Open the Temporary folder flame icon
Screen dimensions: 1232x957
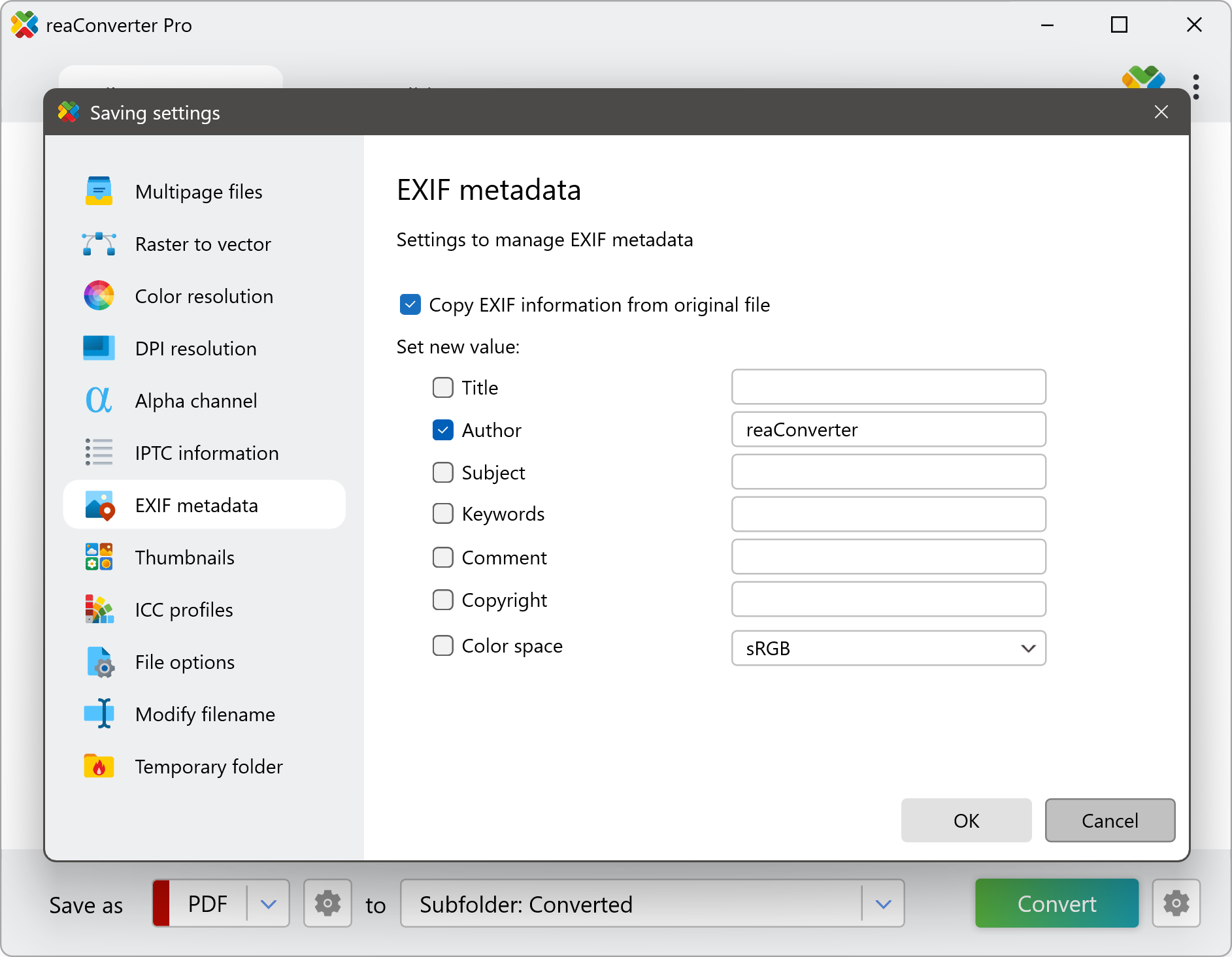(x=99, y=766)
